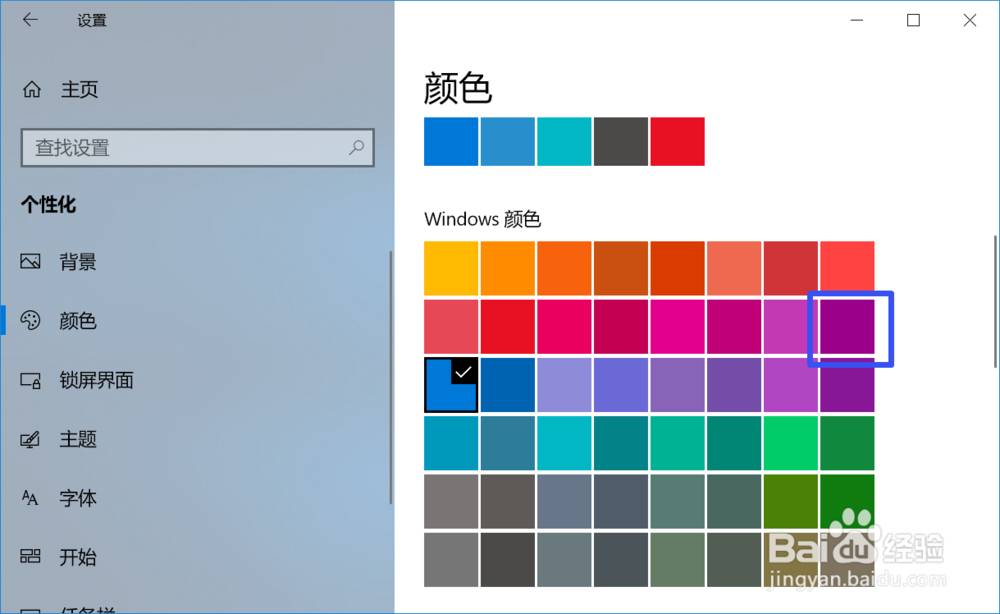The height and width of the screenshot is (614, 1000).
Task: Click the 颜色 page heading
Action: (458, 88)
